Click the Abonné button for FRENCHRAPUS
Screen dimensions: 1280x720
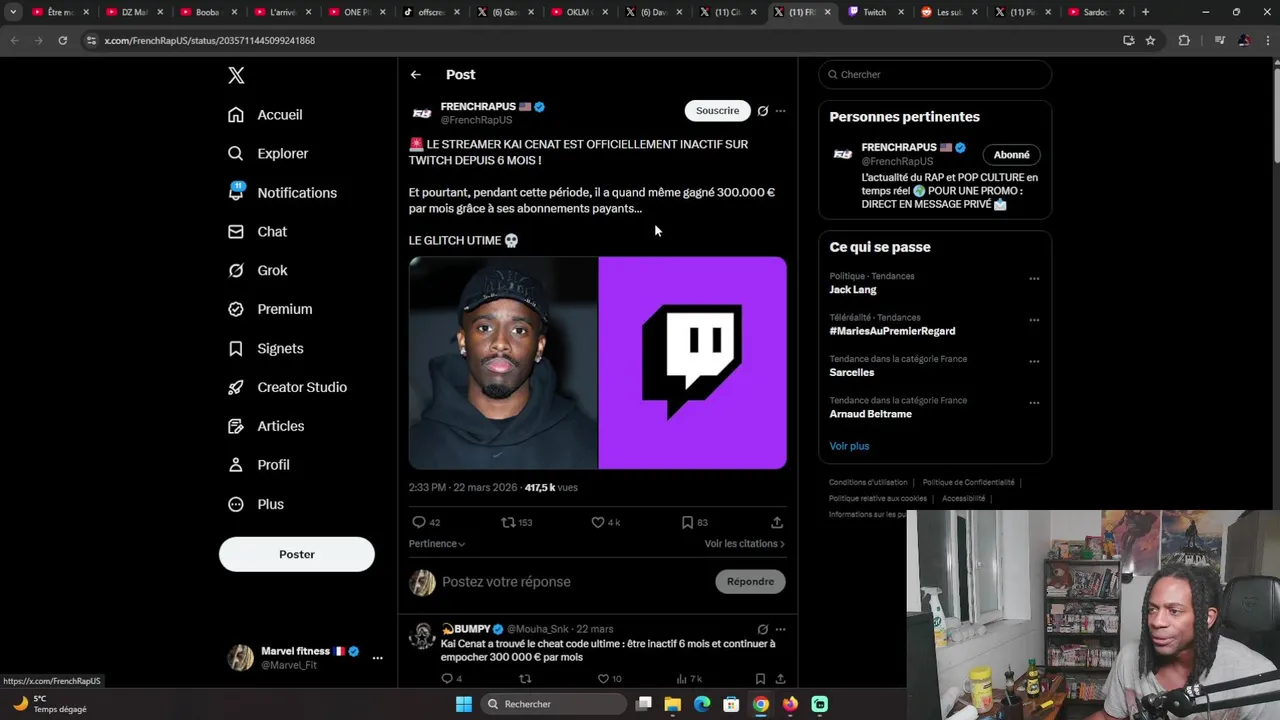(x=1012, y=155)
